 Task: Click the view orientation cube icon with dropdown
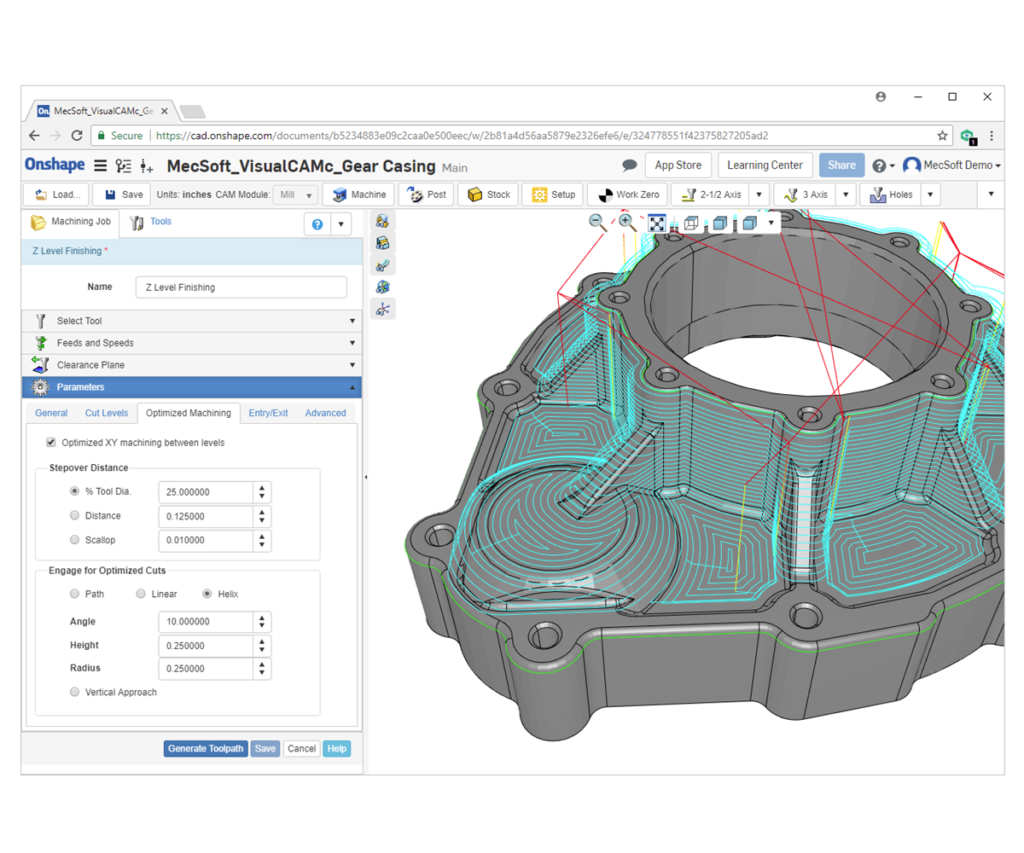[x=750, y=223]
